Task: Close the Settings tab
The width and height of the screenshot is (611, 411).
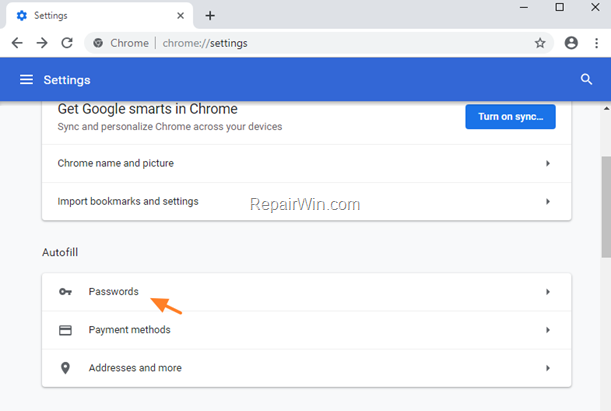Action: (x=180, y=16)
